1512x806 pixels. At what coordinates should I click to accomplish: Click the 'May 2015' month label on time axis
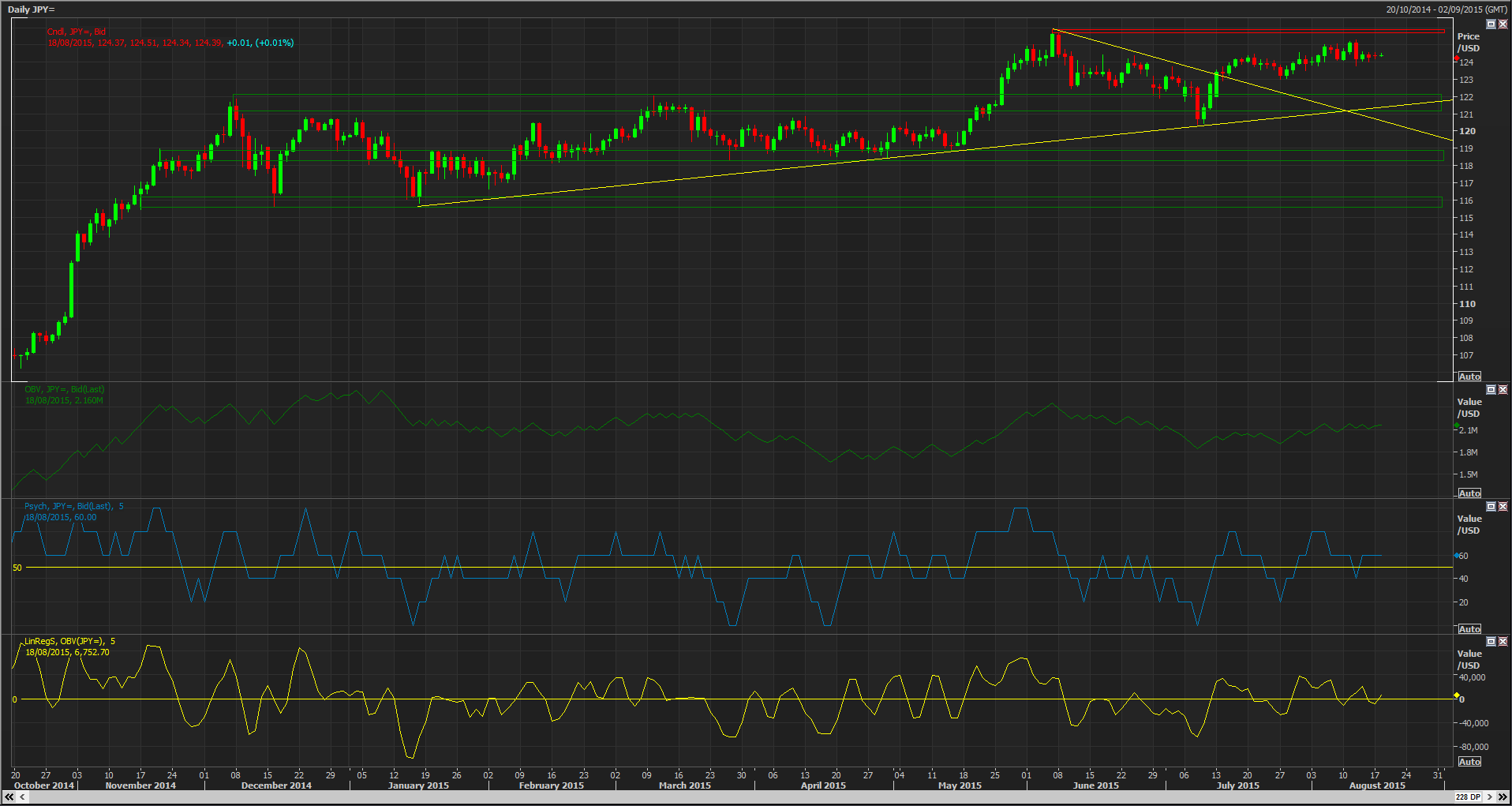pos(960,785)
